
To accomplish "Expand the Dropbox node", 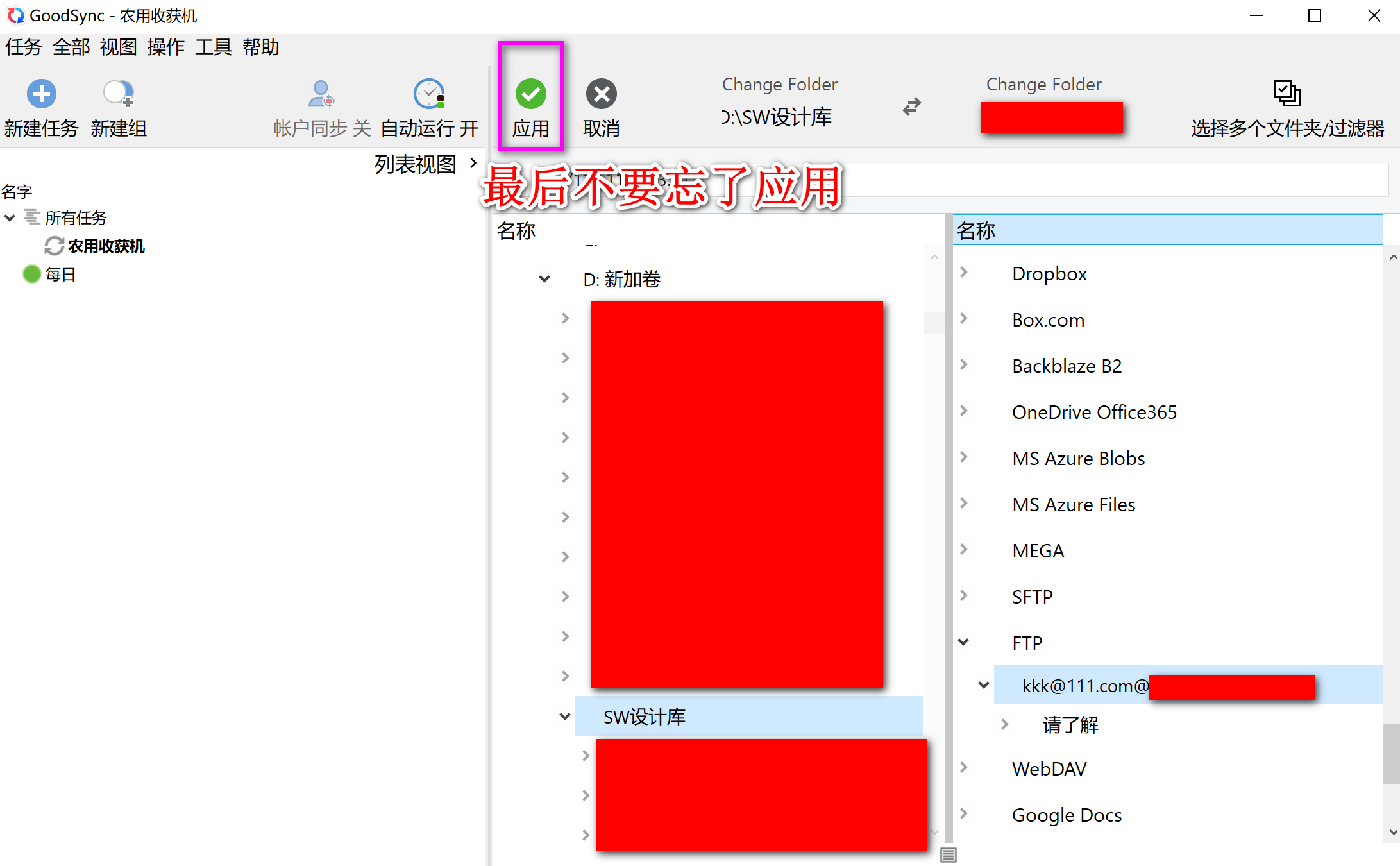I will pyautogui.click(x=964, y=273).
